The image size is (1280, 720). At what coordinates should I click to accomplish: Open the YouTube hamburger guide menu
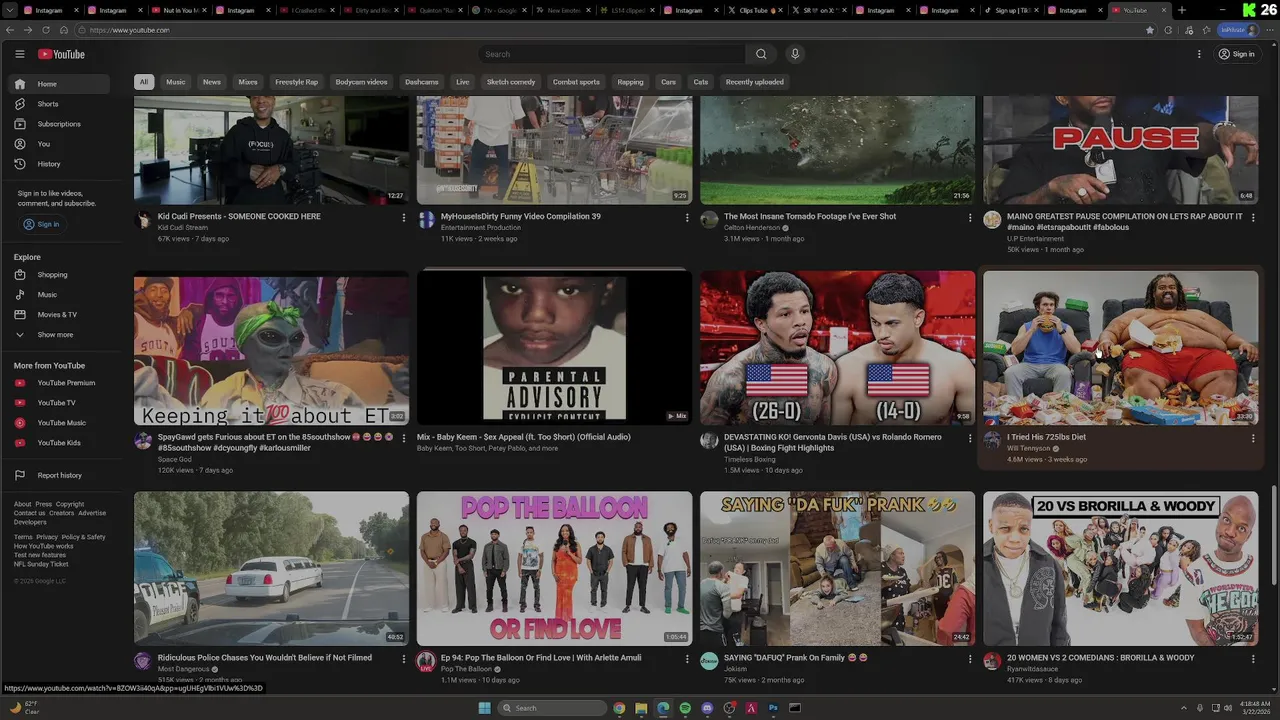point(19,54)
